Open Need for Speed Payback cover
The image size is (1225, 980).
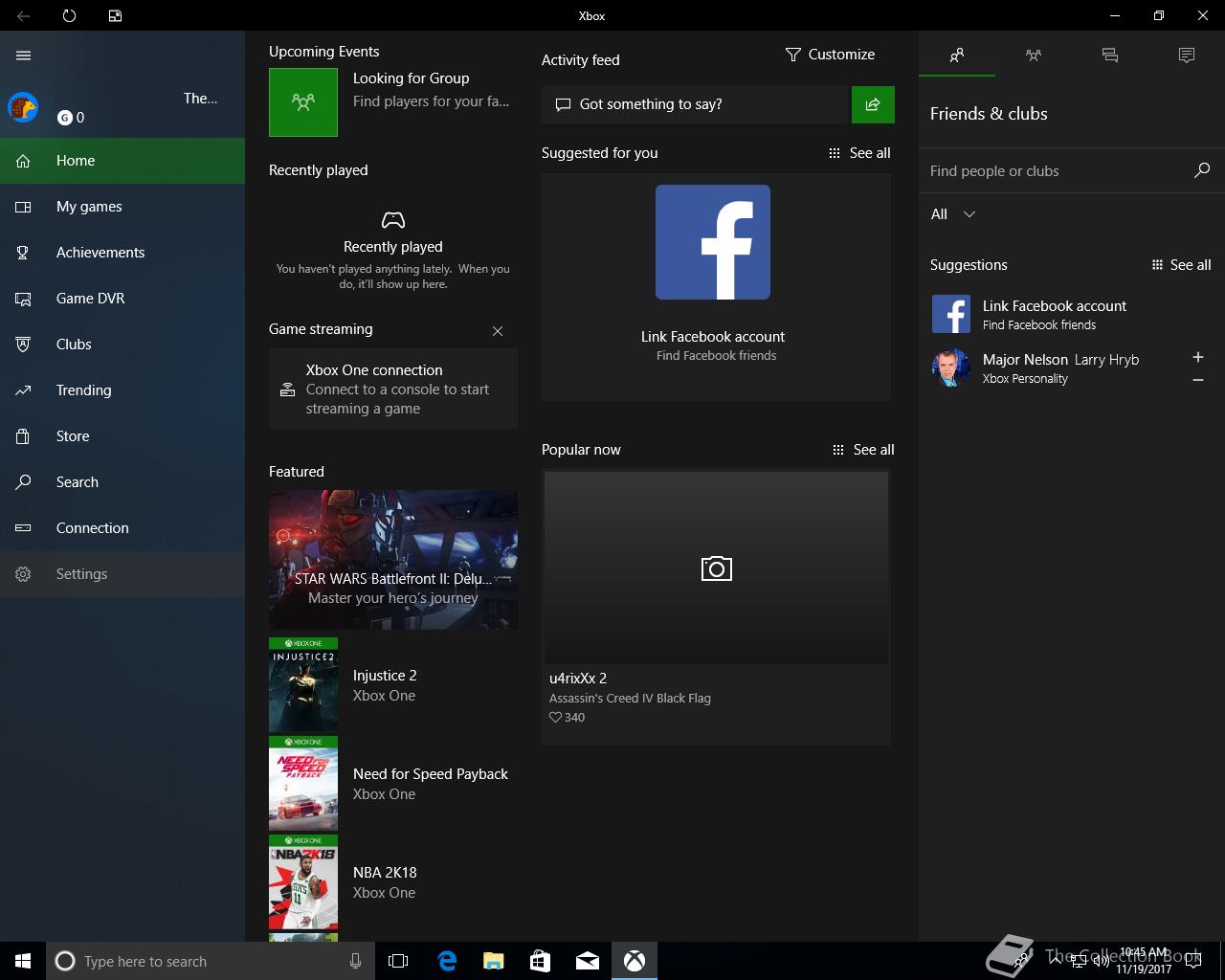[x=303, y=784]
